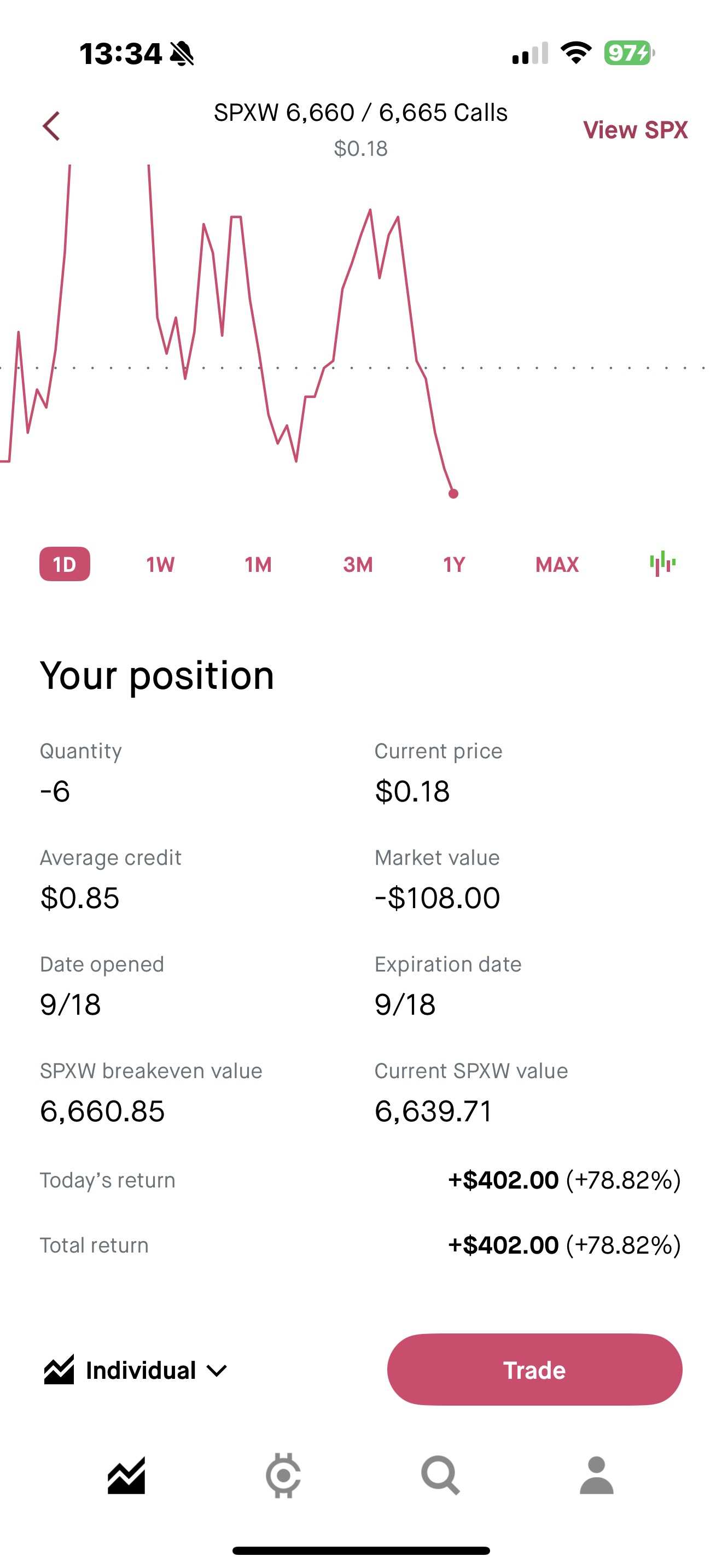722x1568 pixels.
Task: Switch chart to 1M range
Action: (258, 564)
